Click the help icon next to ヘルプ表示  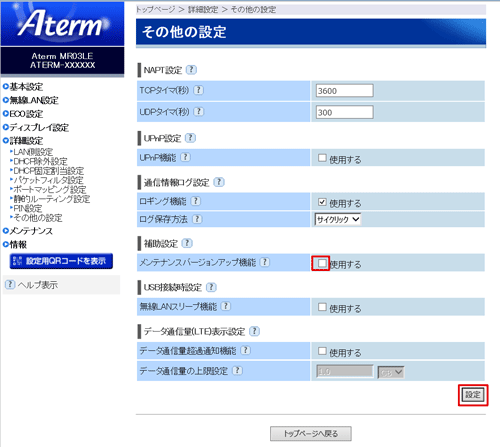10,284
